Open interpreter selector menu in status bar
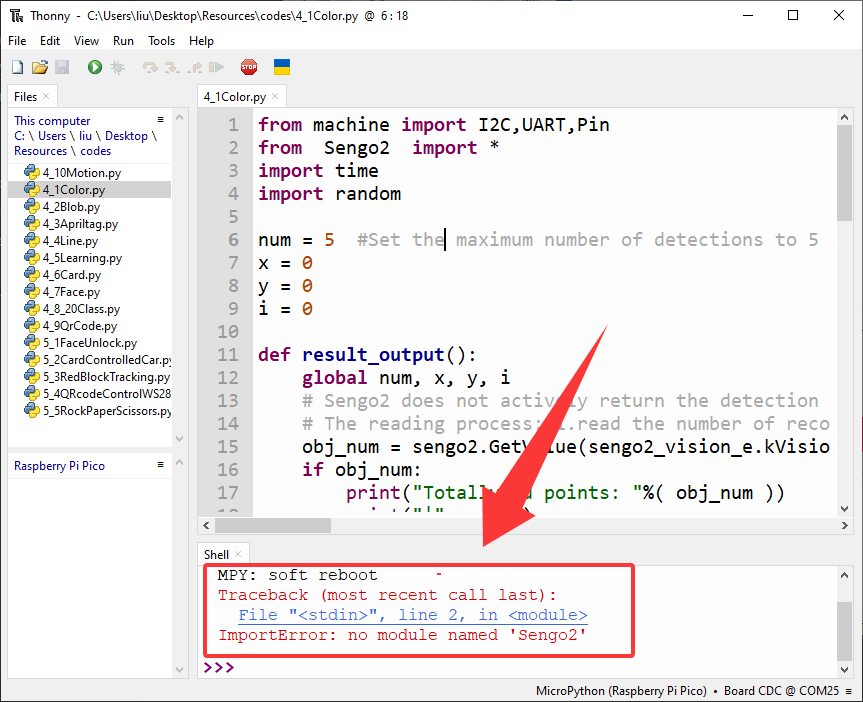 849,690
